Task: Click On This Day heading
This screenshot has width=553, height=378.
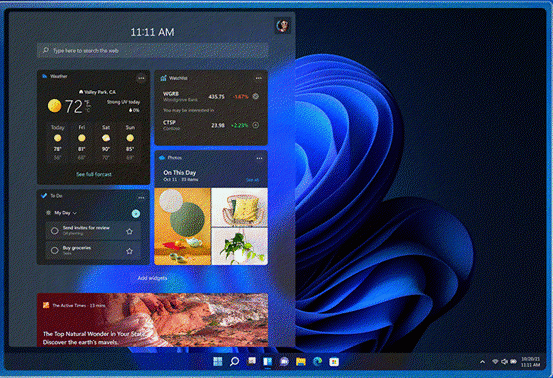Action: tap(180, 172)
